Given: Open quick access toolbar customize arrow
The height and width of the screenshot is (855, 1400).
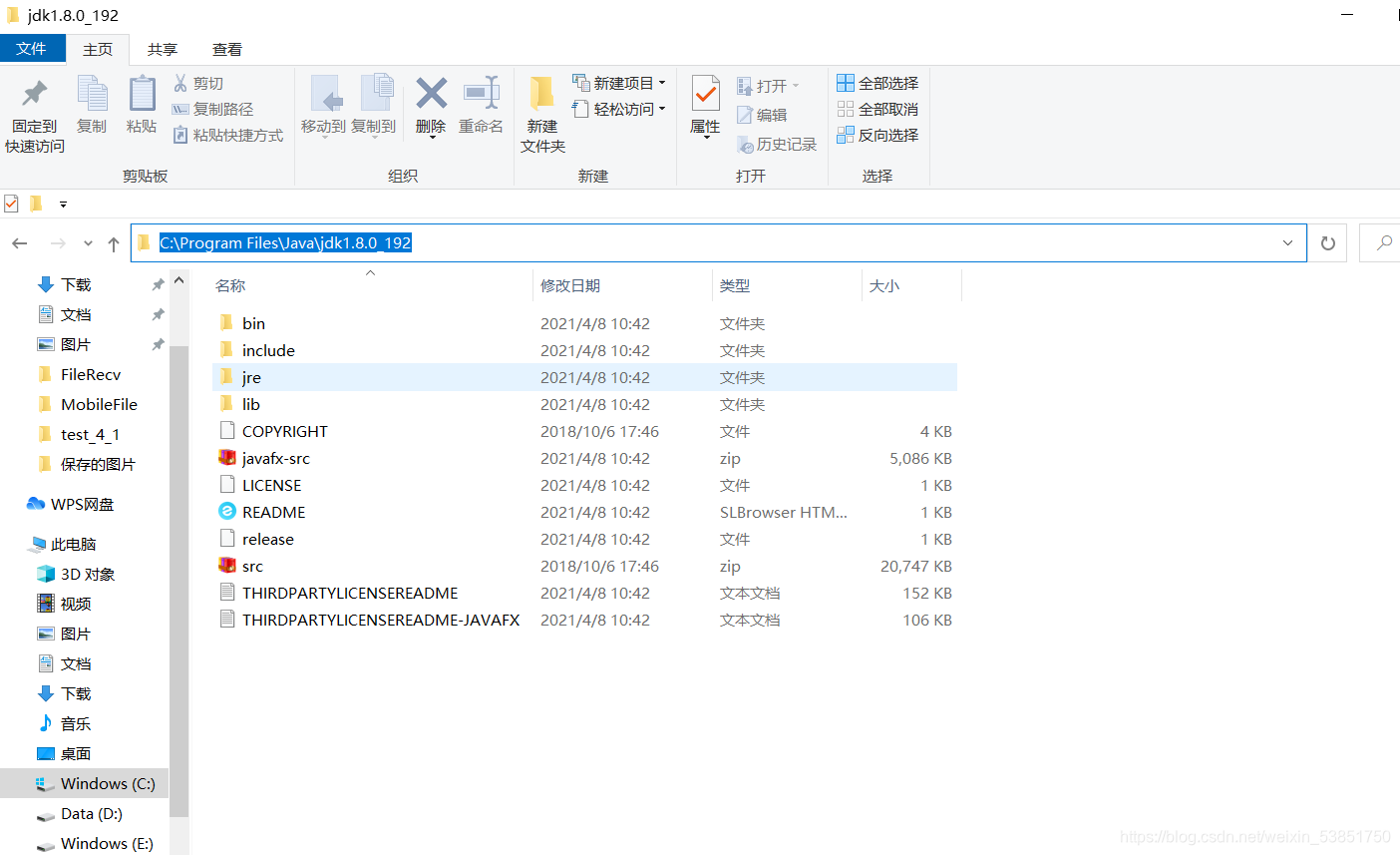Looking at the screenshot, I should click(63, 204).
